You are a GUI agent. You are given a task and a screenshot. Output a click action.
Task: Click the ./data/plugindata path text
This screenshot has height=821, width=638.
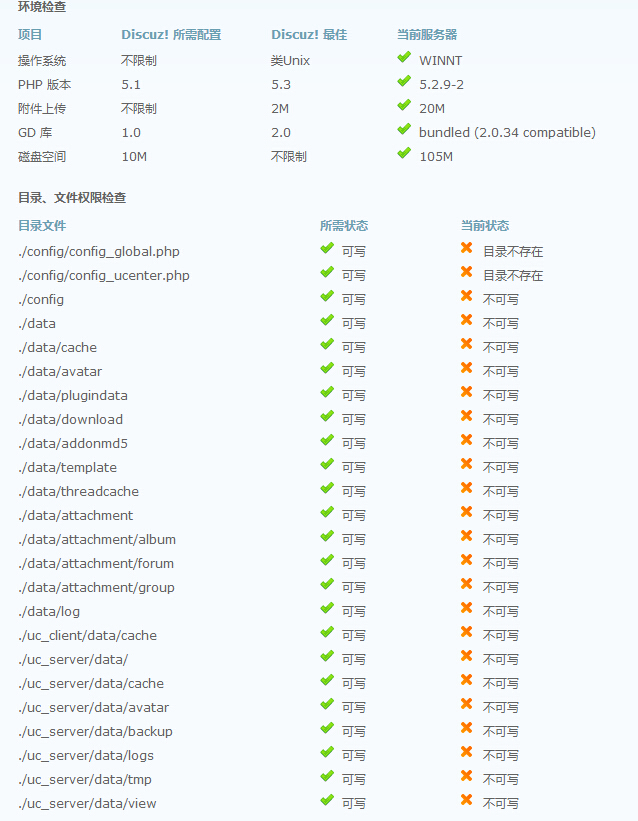click(73, 396)
